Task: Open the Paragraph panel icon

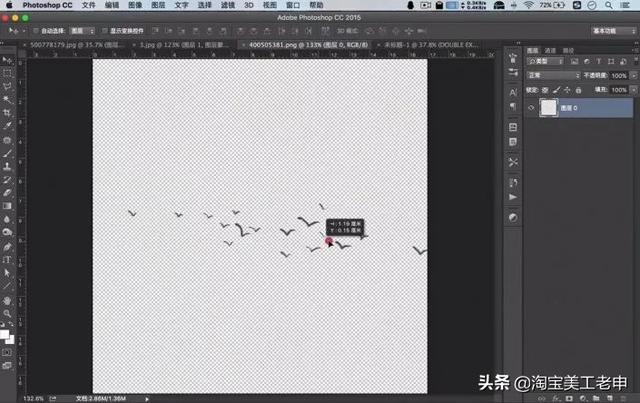Action: (513, 107)
